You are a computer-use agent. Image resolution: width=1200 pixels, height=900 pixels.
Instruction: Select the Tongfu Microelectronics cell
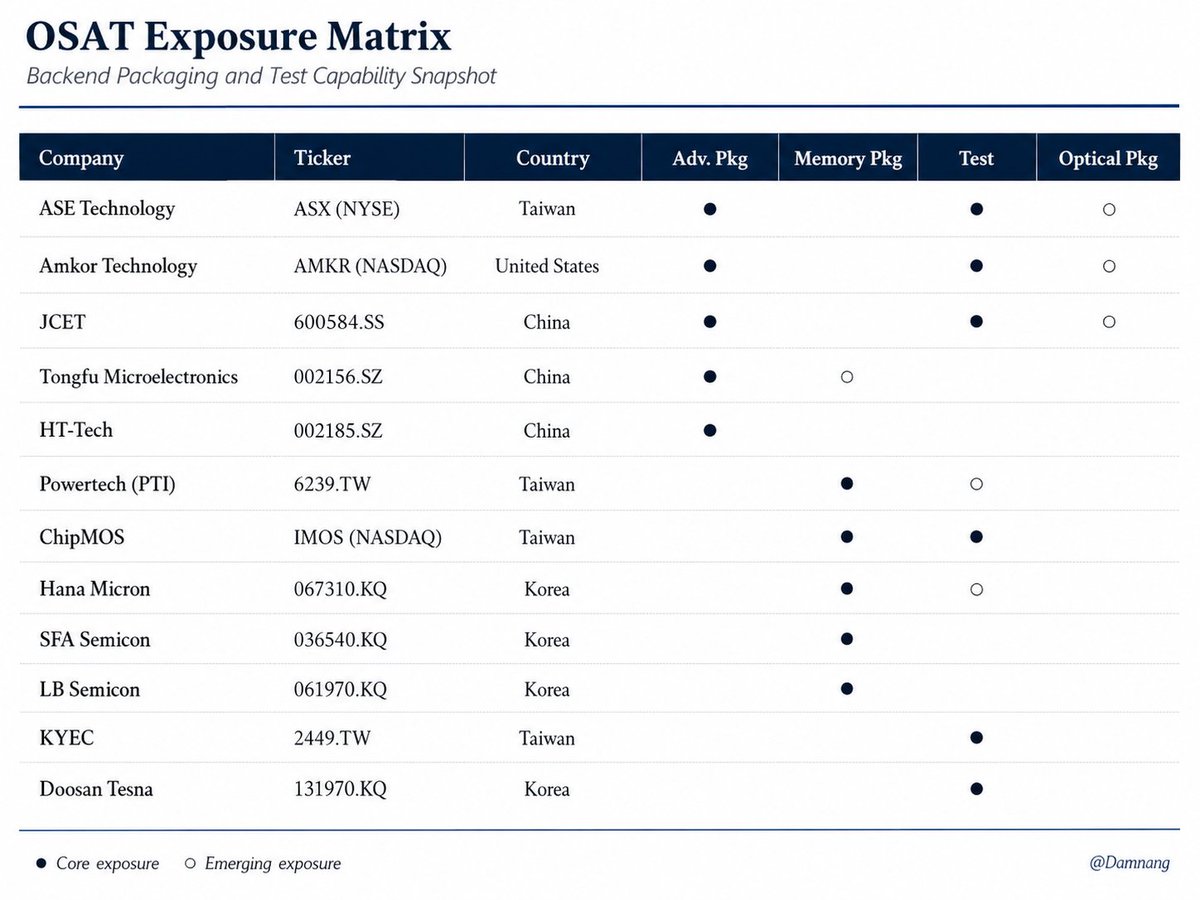coord(139,377)
